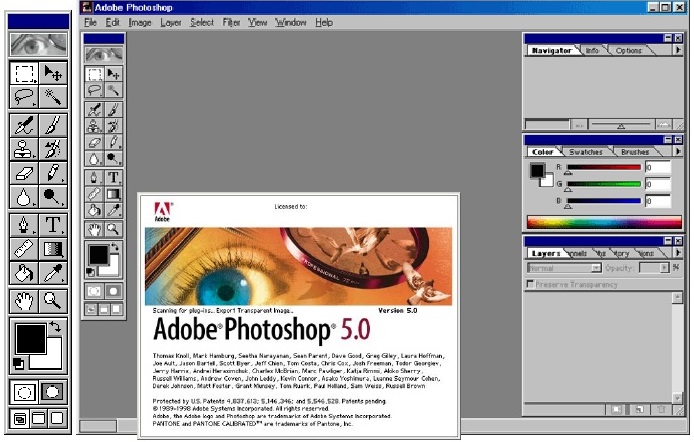Choose the Blur tool in the enlarged toolbox

coord(24,197)
